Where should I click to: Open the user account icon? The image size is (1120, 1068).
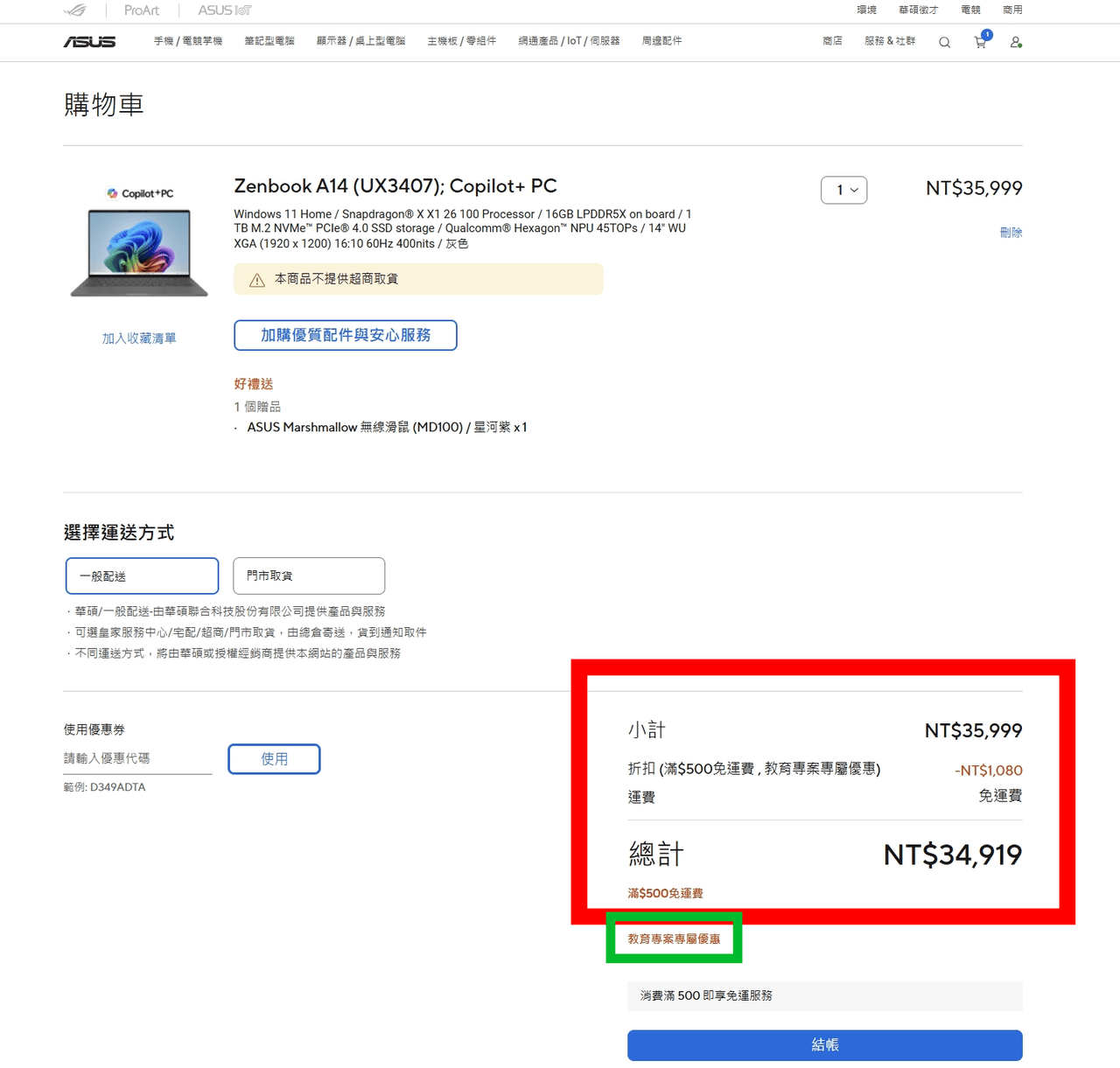coord(1015,42)
